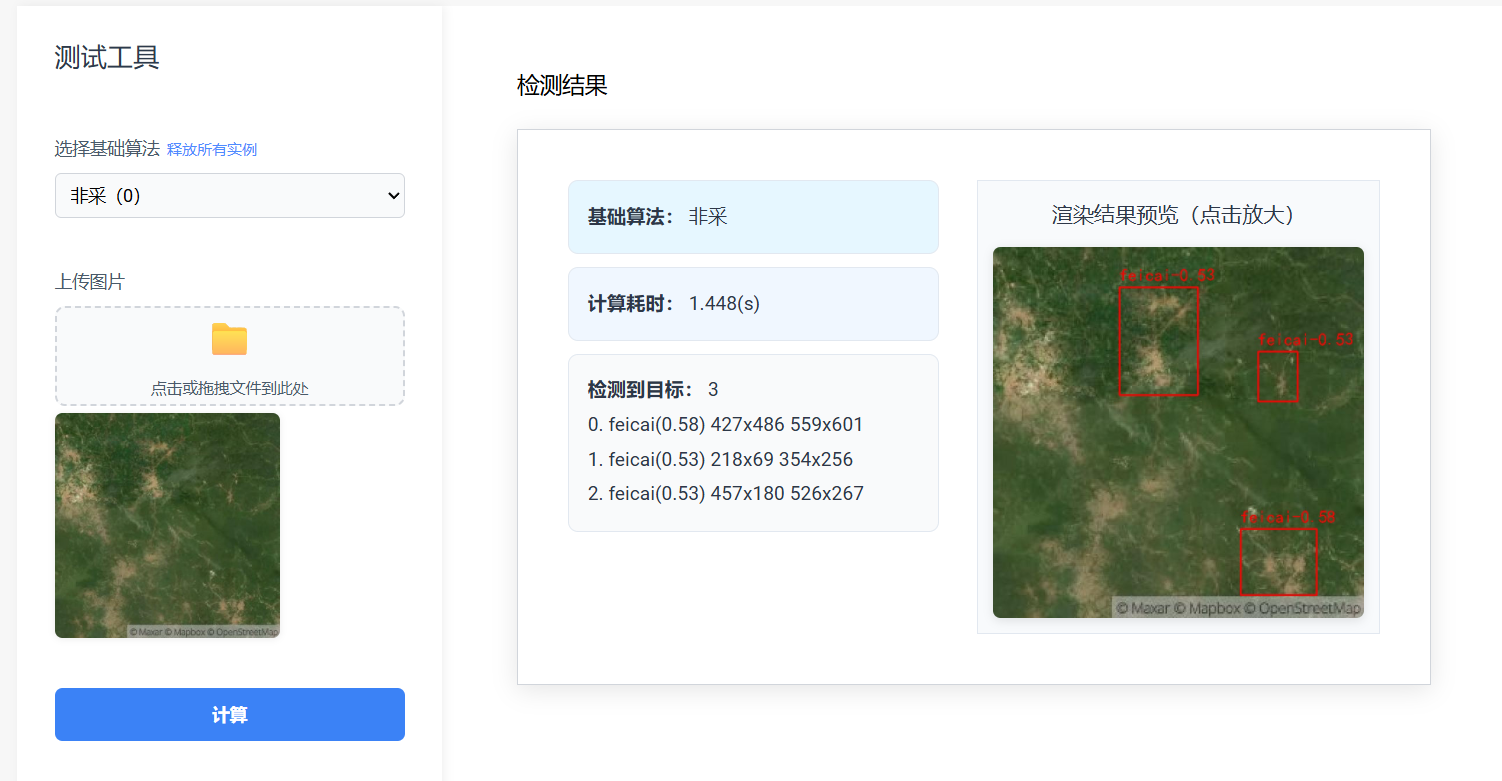Click the 检测结果 section heading
Viewport: 1502px width, 781px height.
(562, 86)
